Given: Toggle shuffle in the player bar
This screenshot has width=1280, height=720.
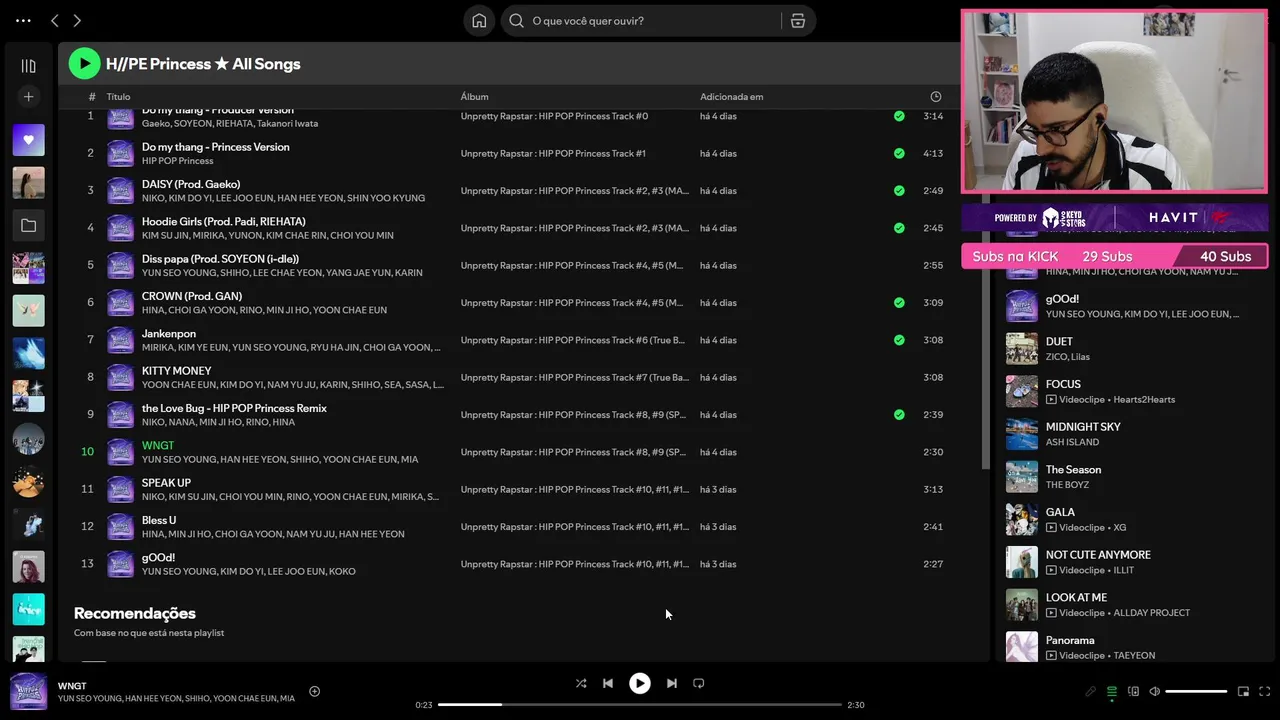Looking at the screenshot, I should pos(581,683).
